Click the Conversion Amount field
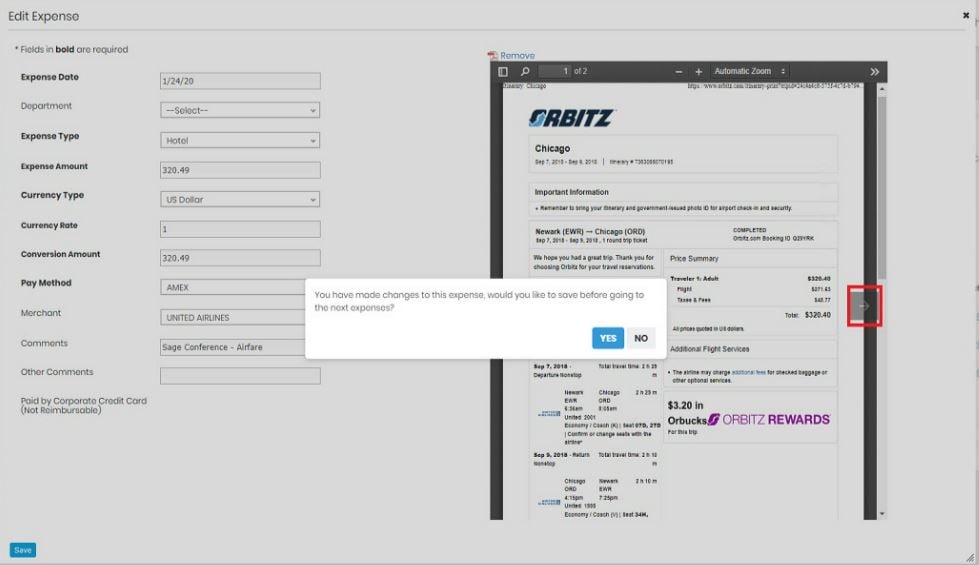 240,258
